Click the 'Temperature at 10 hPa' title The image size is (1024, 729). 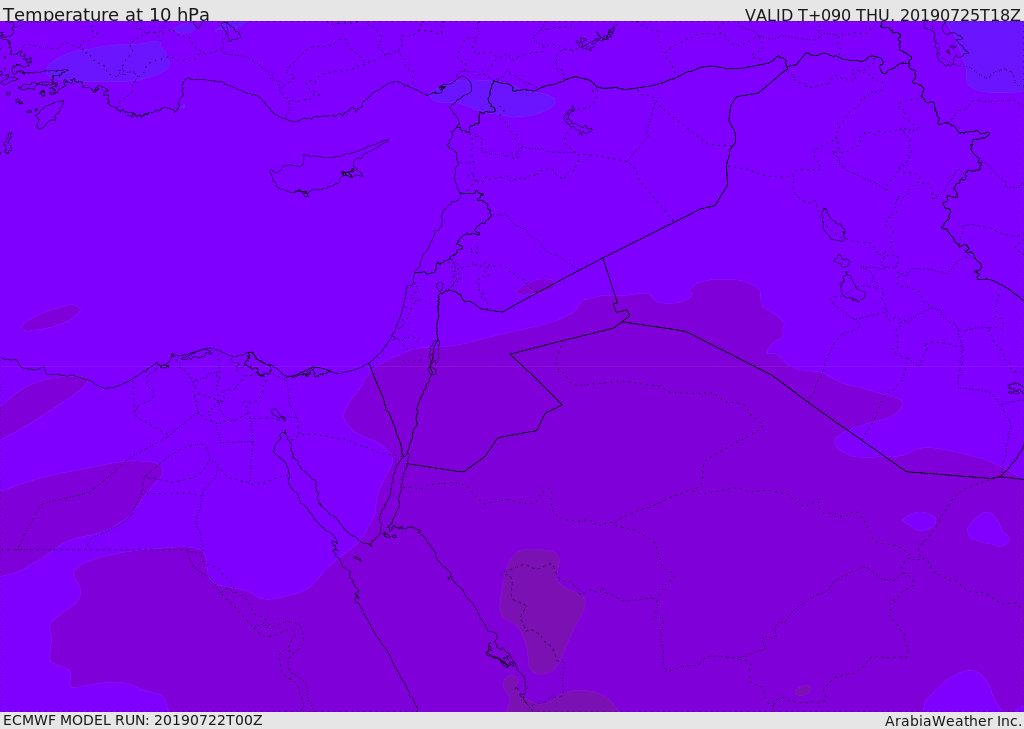(x=106, y=15)
